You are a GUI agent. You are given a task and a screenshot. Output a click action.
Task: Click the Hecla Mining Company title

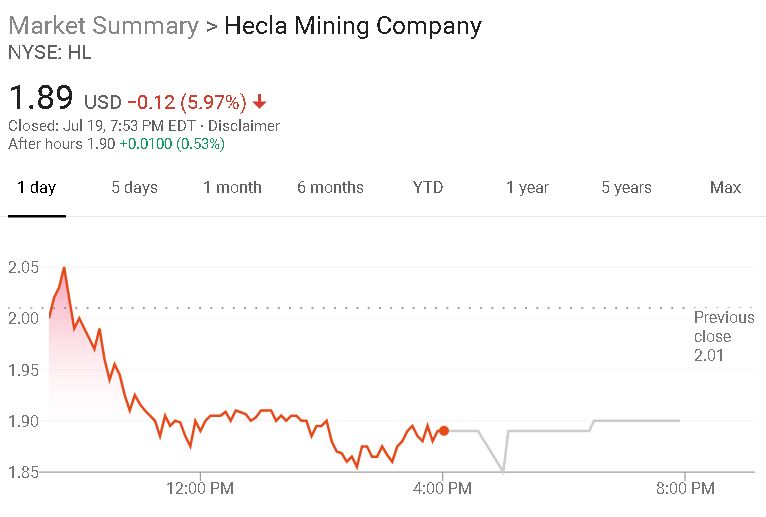[x=352, y=26]
